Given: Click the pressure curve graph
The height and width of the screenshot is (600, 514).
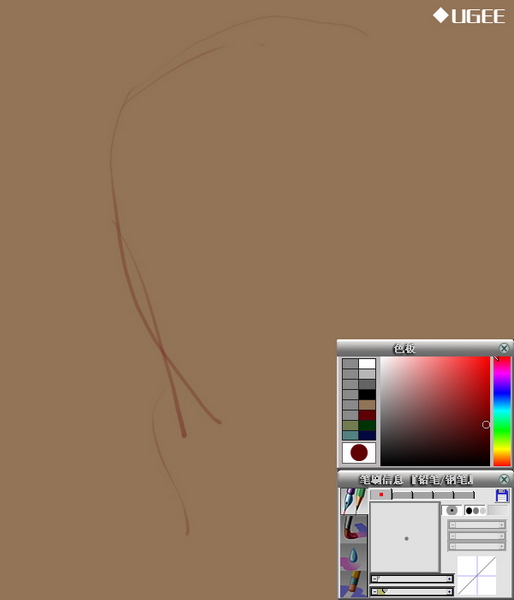Looking at the screenshot, I should [476, 576].
